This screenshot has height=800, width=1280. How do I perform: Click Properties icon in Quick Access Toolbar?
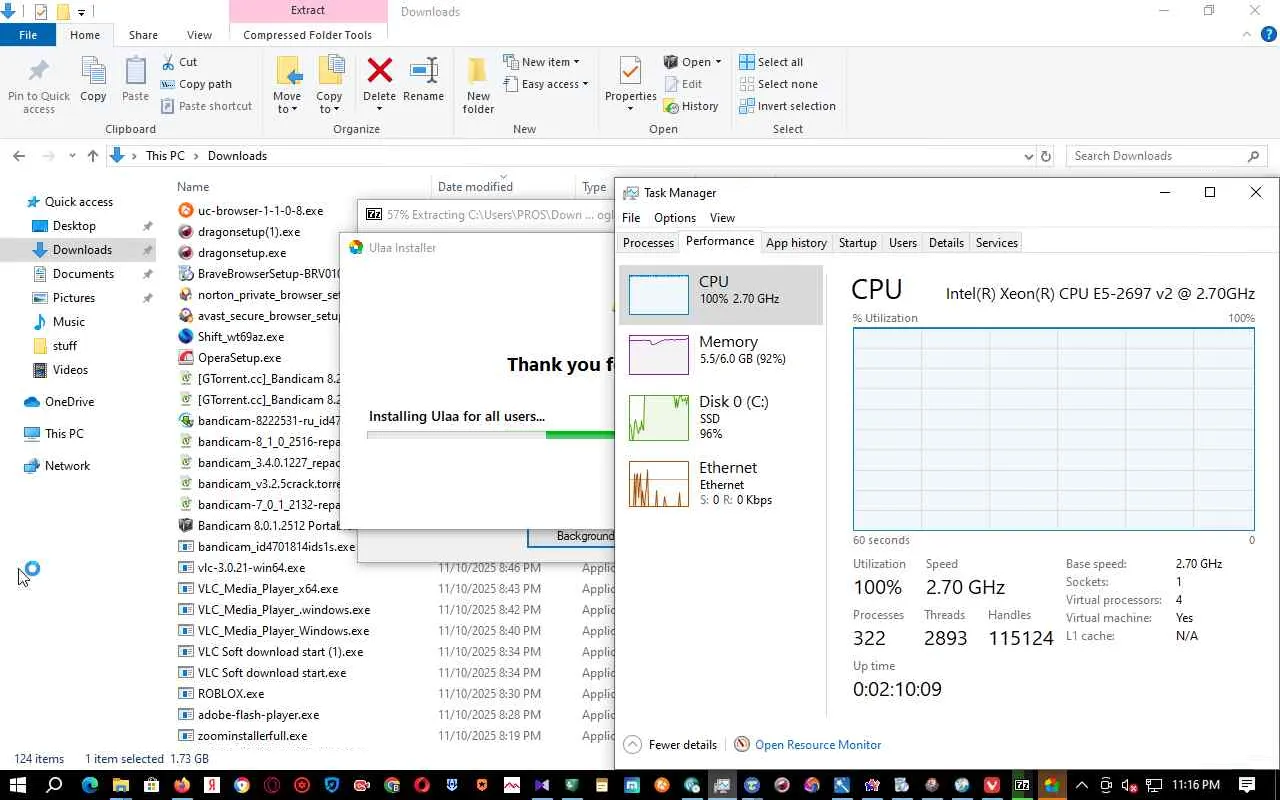tap(41, 12)
